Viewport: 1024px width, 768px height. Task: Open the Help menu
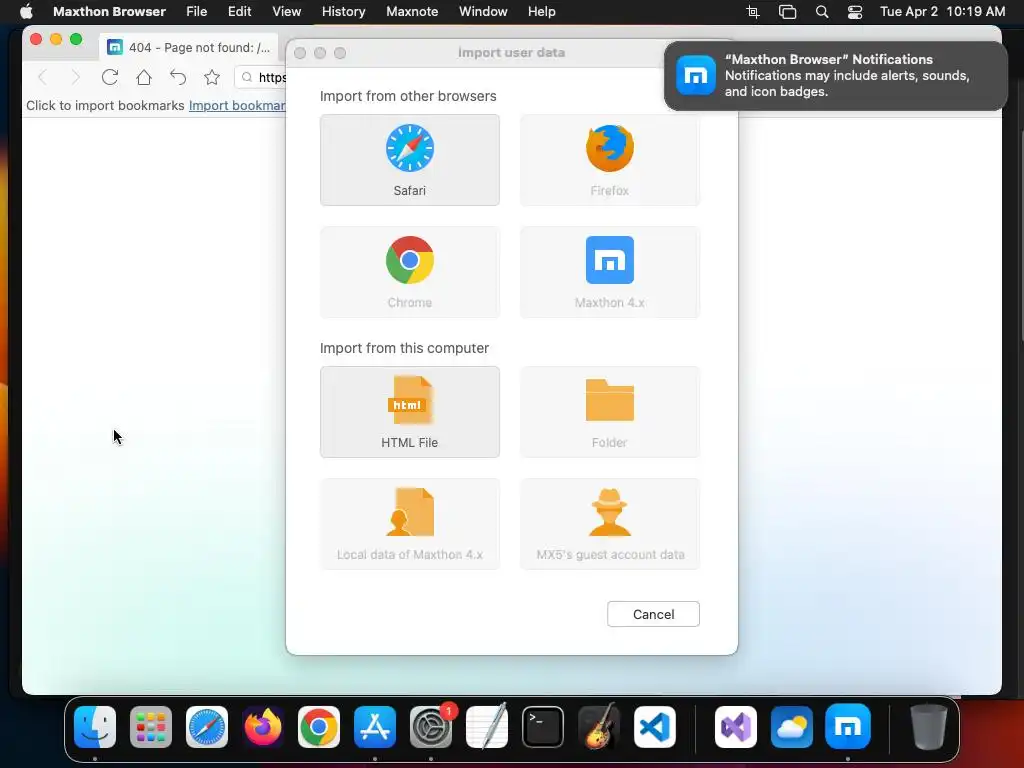click(541, 12)
